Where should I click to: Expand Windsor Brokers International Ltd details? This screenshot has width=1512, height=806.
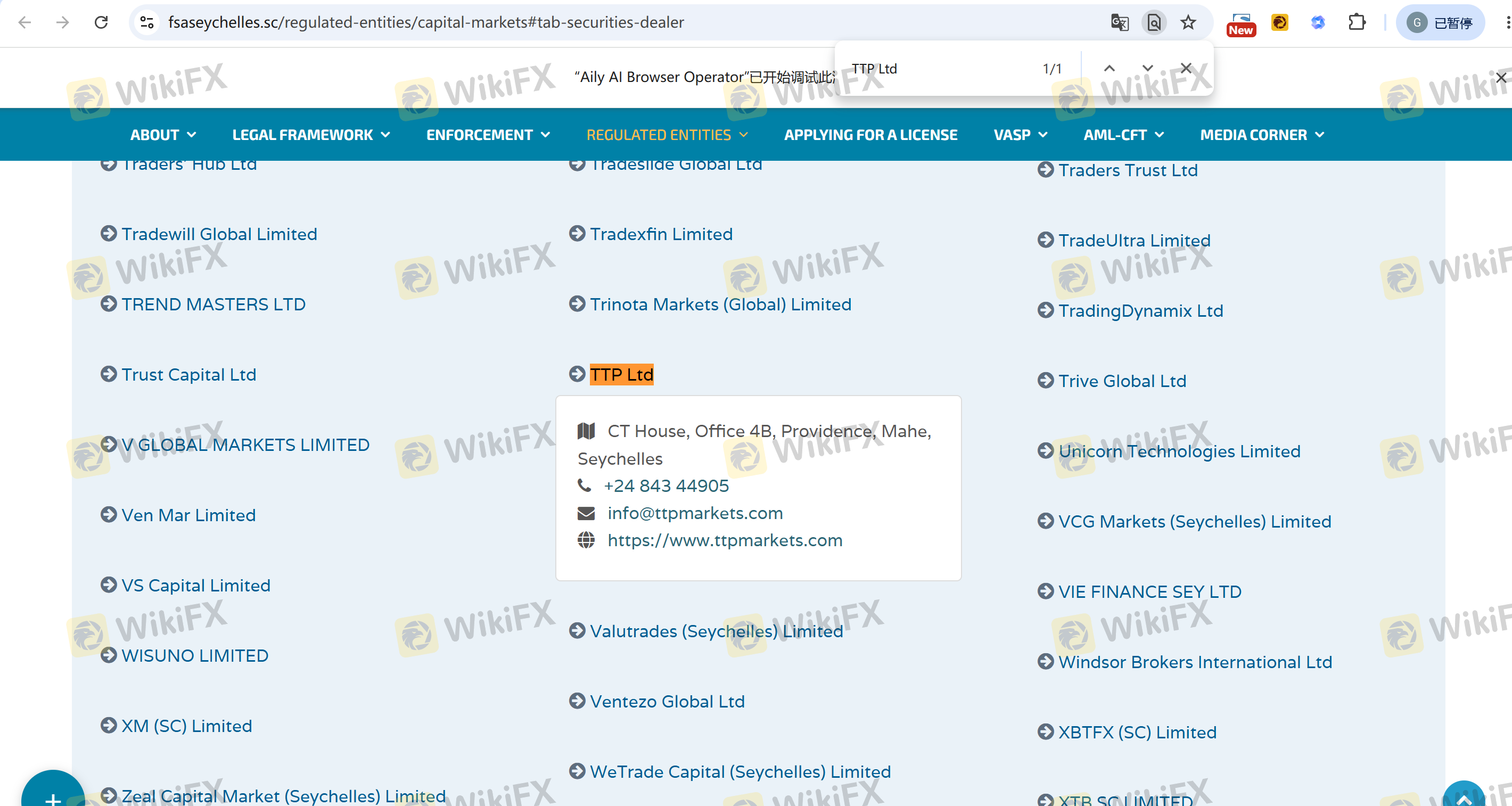[1195, 662]
